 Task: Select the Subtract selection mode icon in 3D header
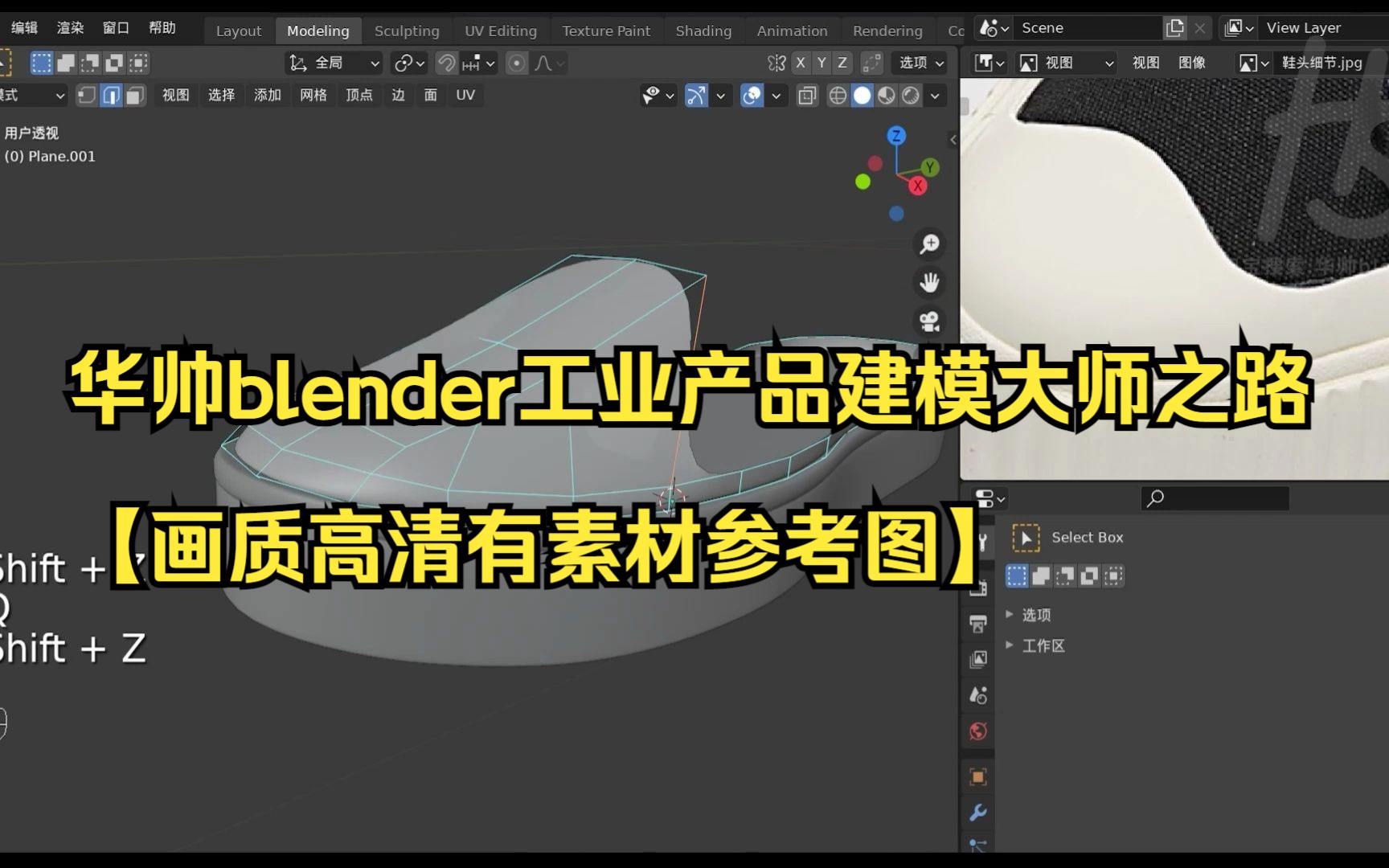click(x=90, y=63)
